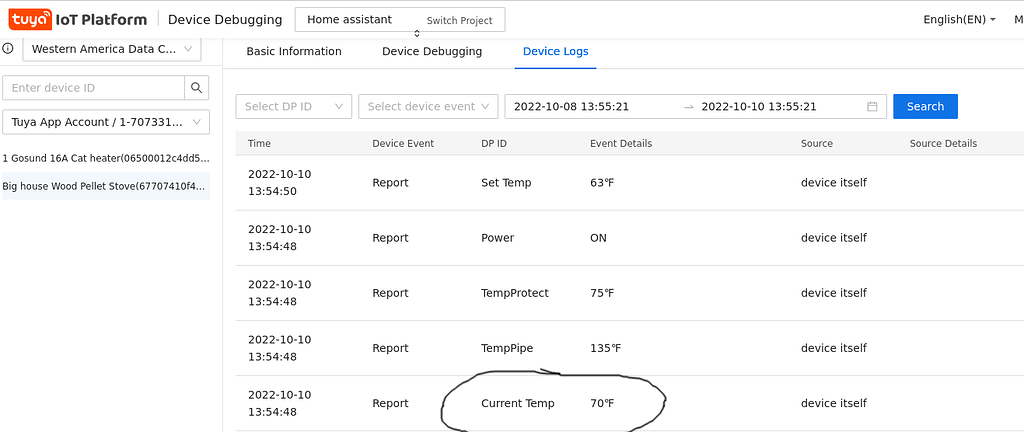Expand the Select device event dropdown
1024x432 pixels.
[428, 106]
